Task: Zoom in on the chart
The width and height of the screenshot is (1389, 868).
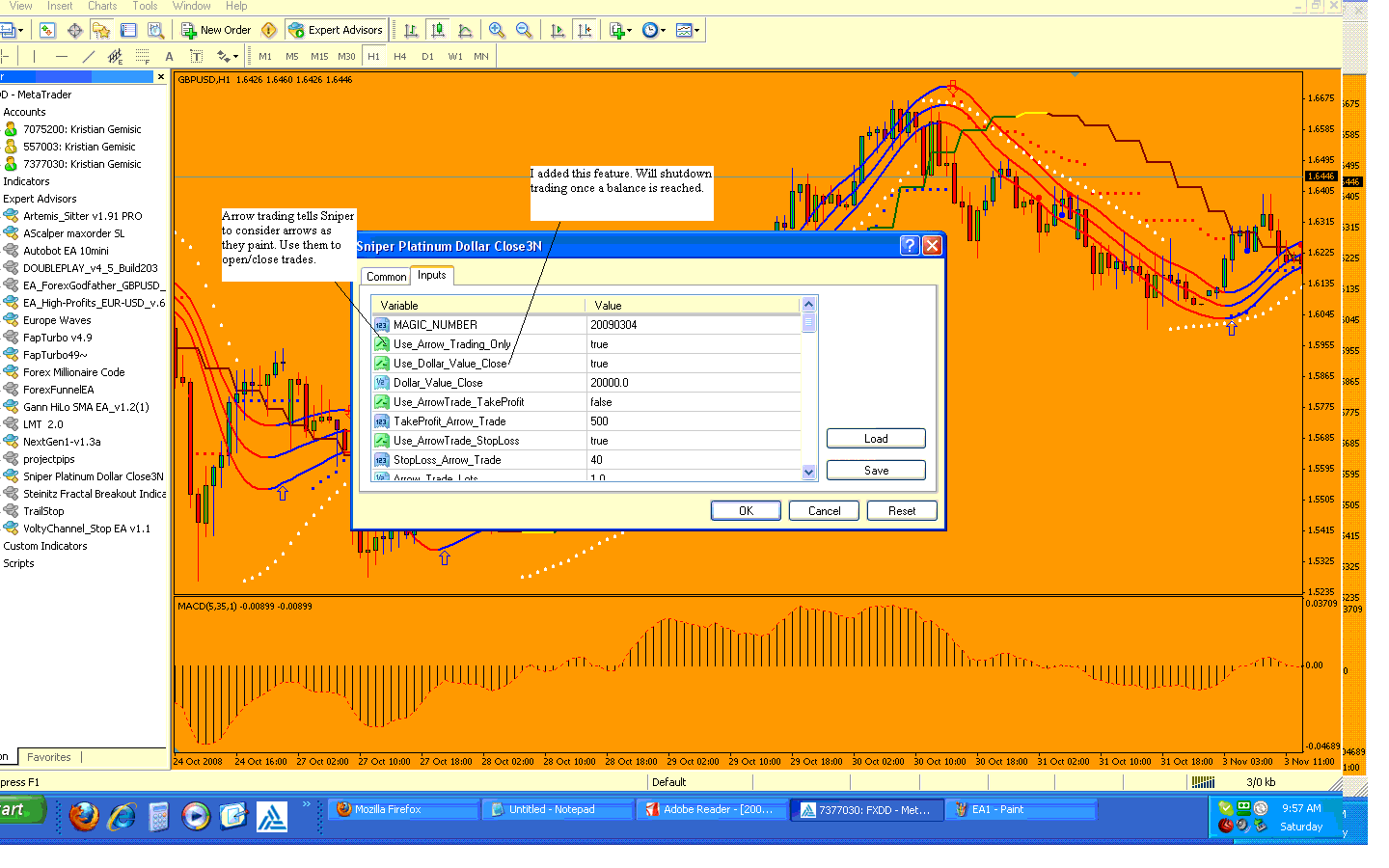Action: [x=497, y=30]
